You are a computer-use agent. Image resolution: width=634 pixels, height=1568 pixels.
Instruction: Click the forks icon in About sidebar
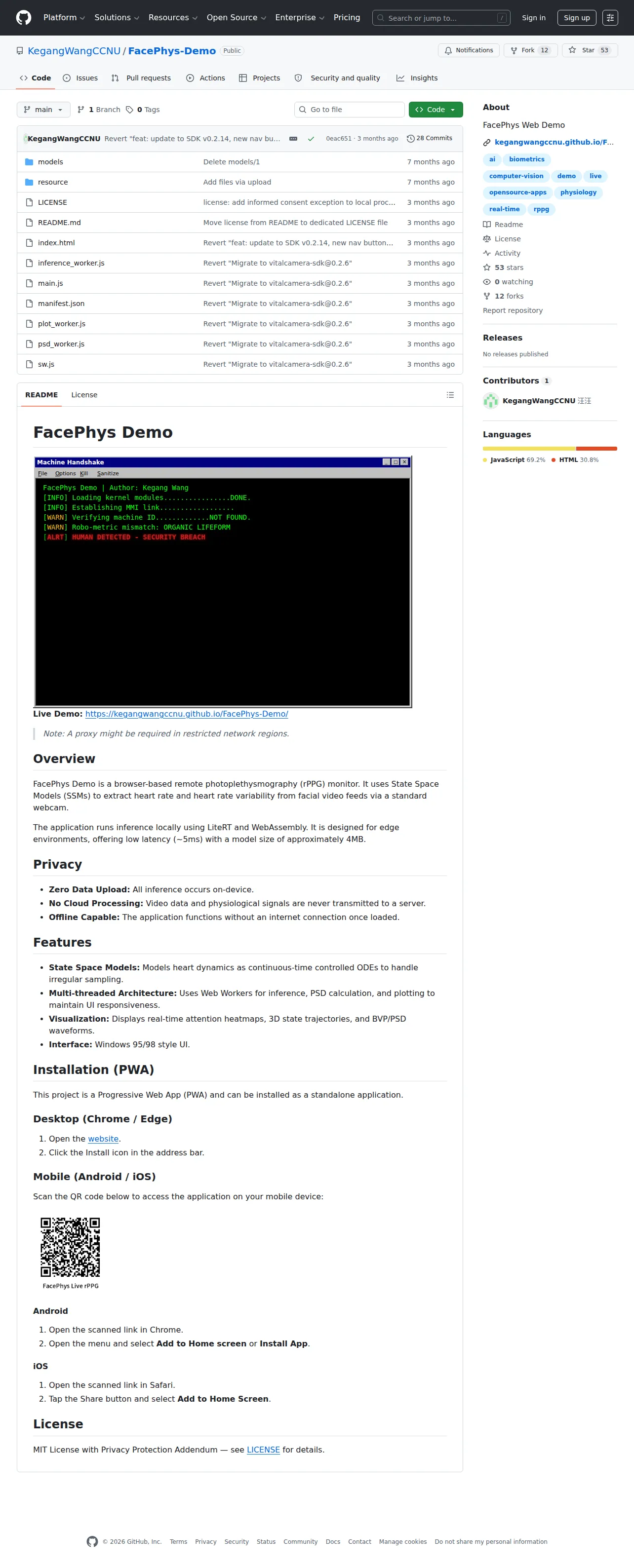[487, 296]
